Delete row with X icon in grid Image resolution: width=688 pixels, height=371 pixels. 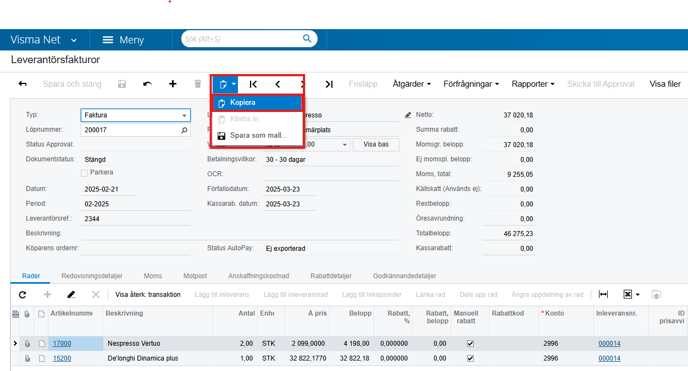pos(96,295)
